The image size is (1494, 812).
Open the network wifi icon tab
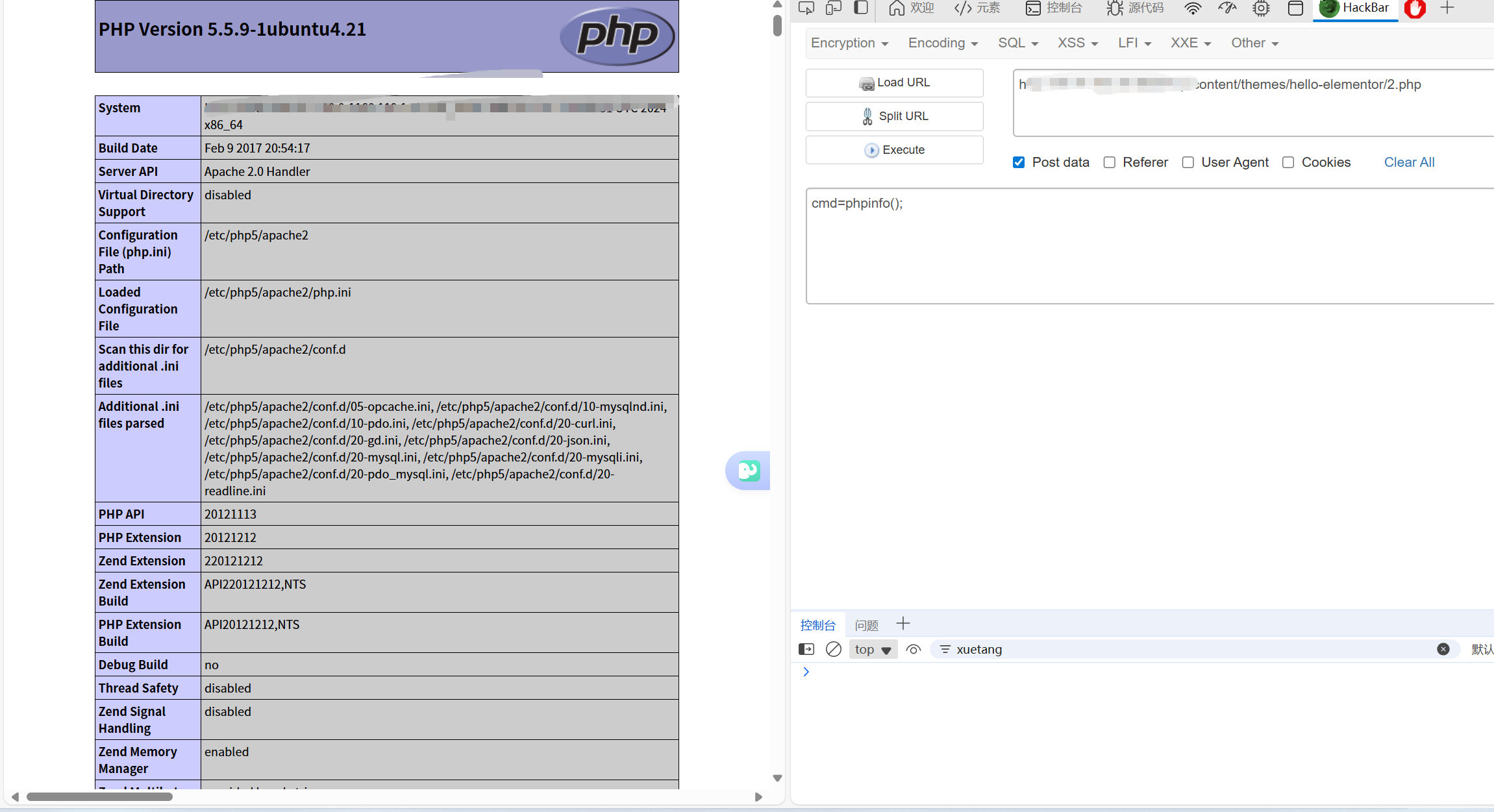(x=1193, y=8)
